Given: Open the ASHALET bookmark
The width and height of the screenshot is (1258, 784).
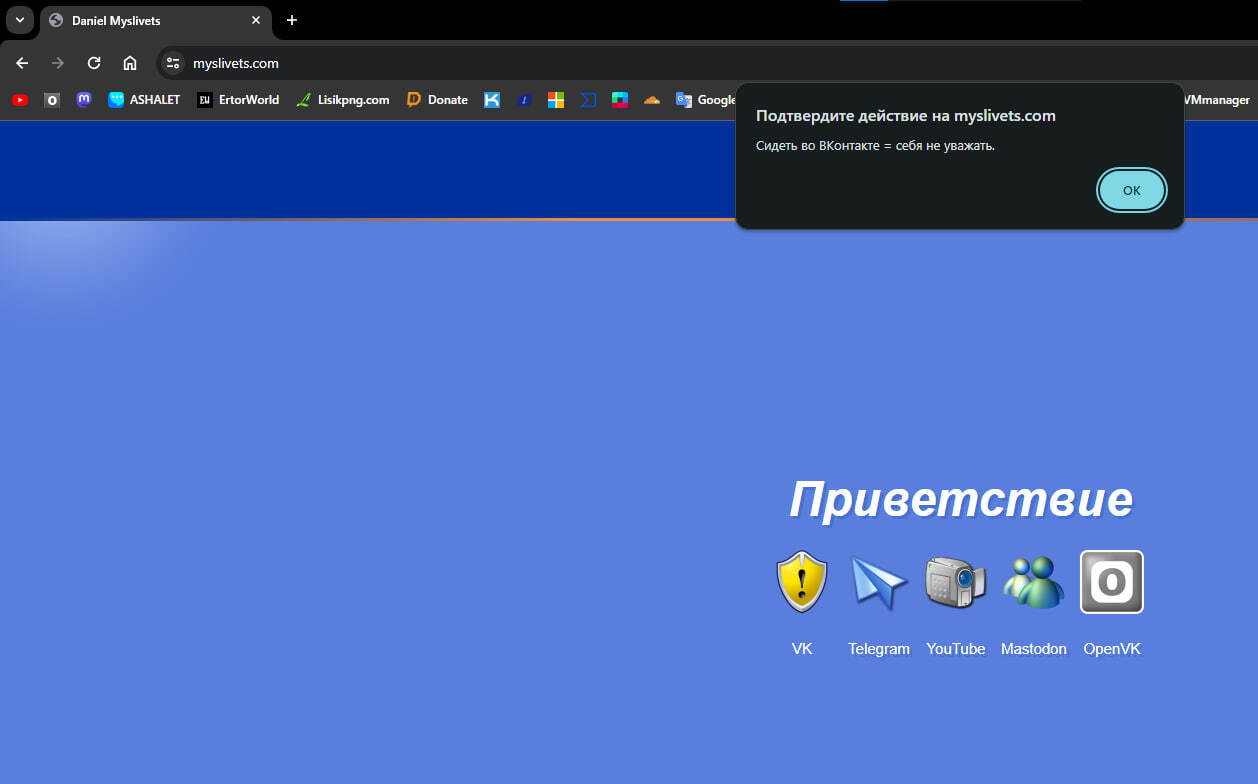Looking at the screenshot, I should [x=144, y=100].
